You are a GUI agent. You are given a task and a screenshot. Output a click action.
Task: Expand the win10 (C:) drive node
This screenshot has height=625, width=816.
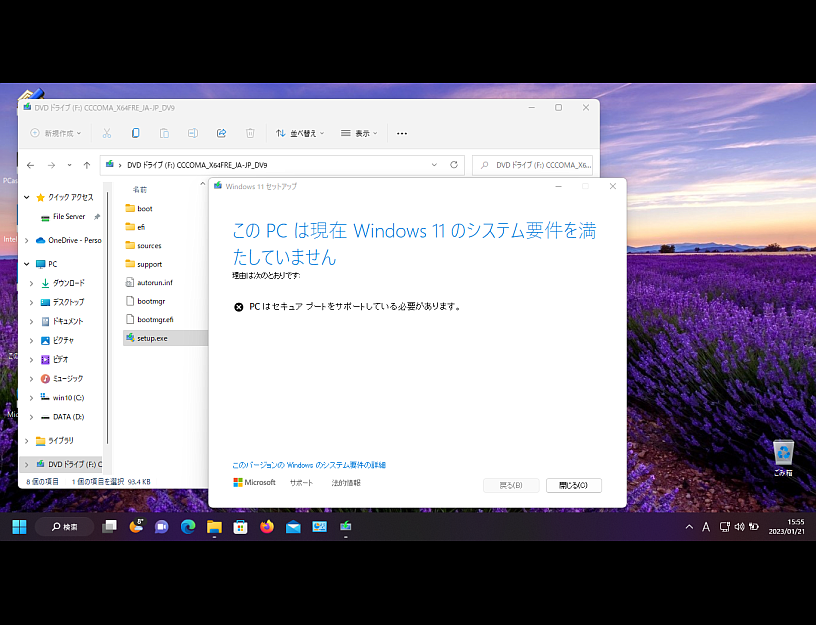click(31, 398)
